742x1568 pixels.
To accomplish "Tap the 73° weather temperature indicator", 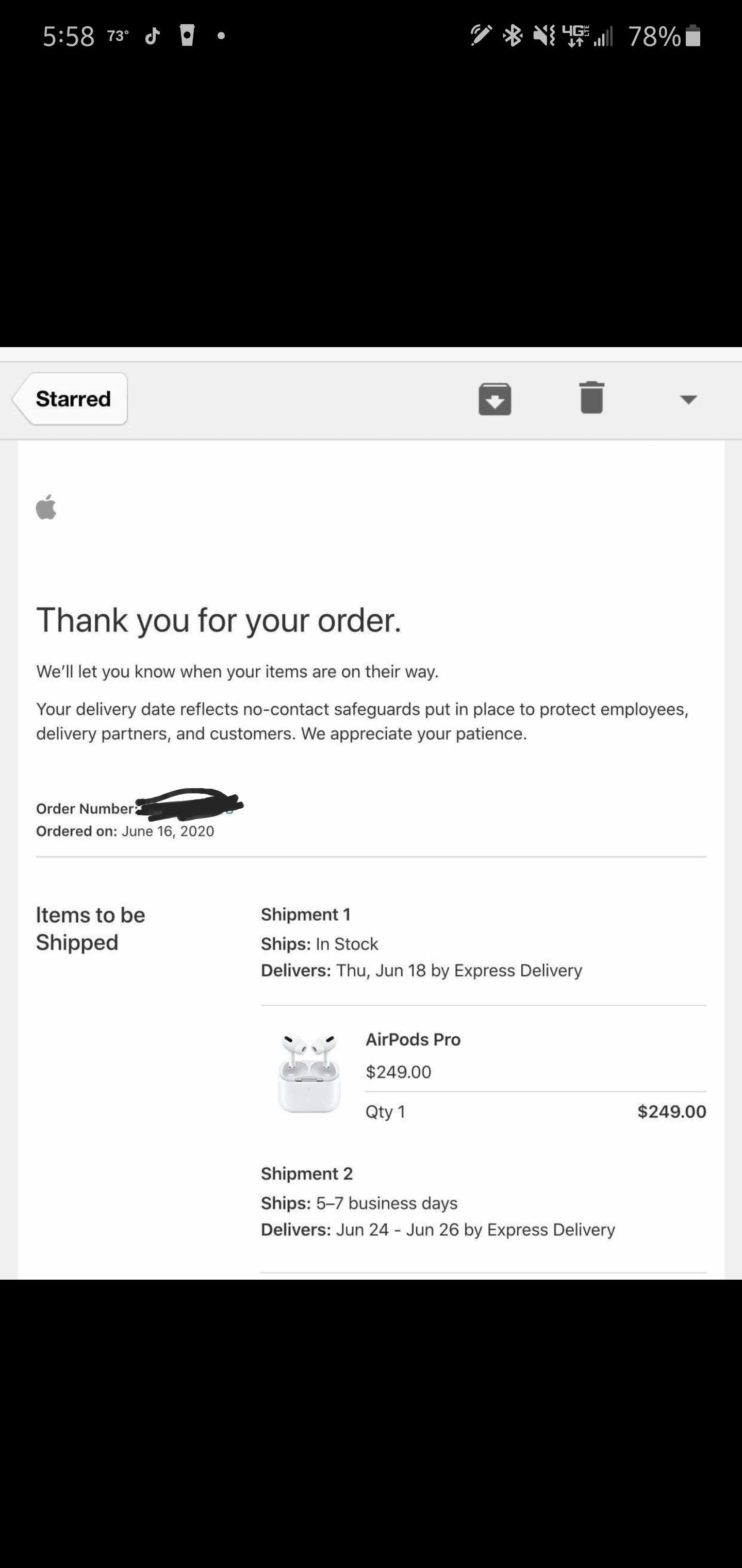I will tap(118, 36).
